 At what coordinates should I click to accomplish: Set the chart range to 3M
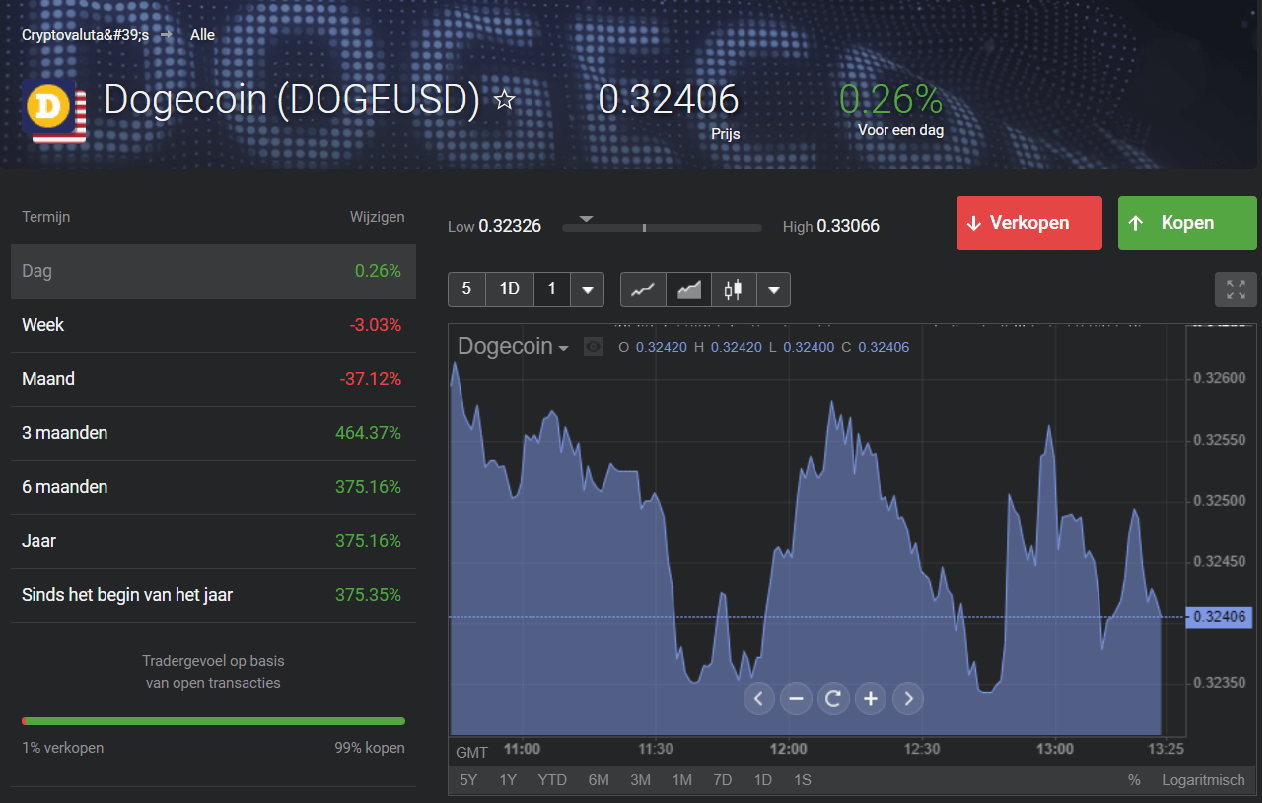click(x=640, y=780)
